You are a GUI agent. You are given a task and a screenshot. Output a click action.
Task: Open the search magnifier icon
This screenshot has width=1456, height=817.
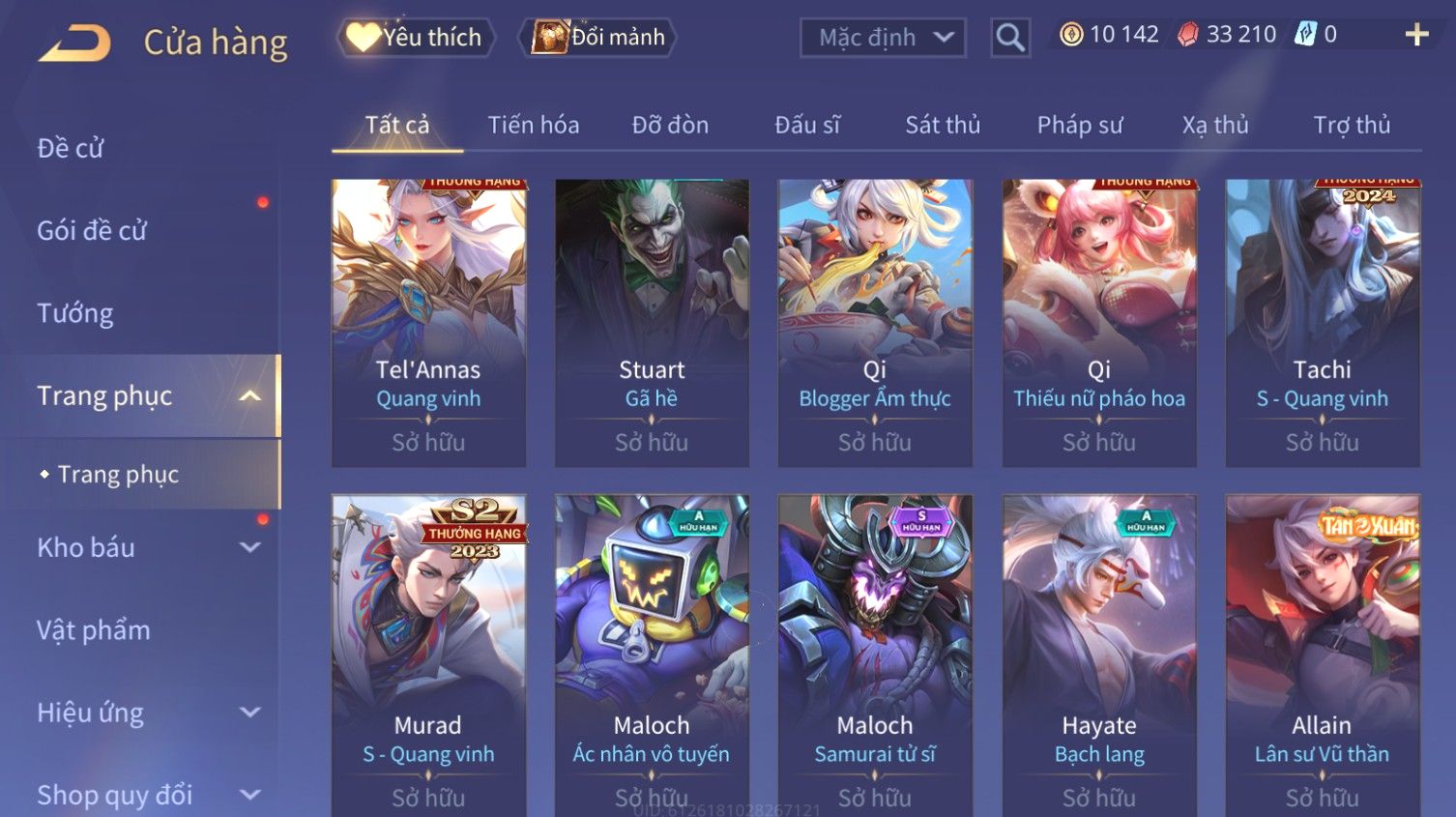point(1010,38)
